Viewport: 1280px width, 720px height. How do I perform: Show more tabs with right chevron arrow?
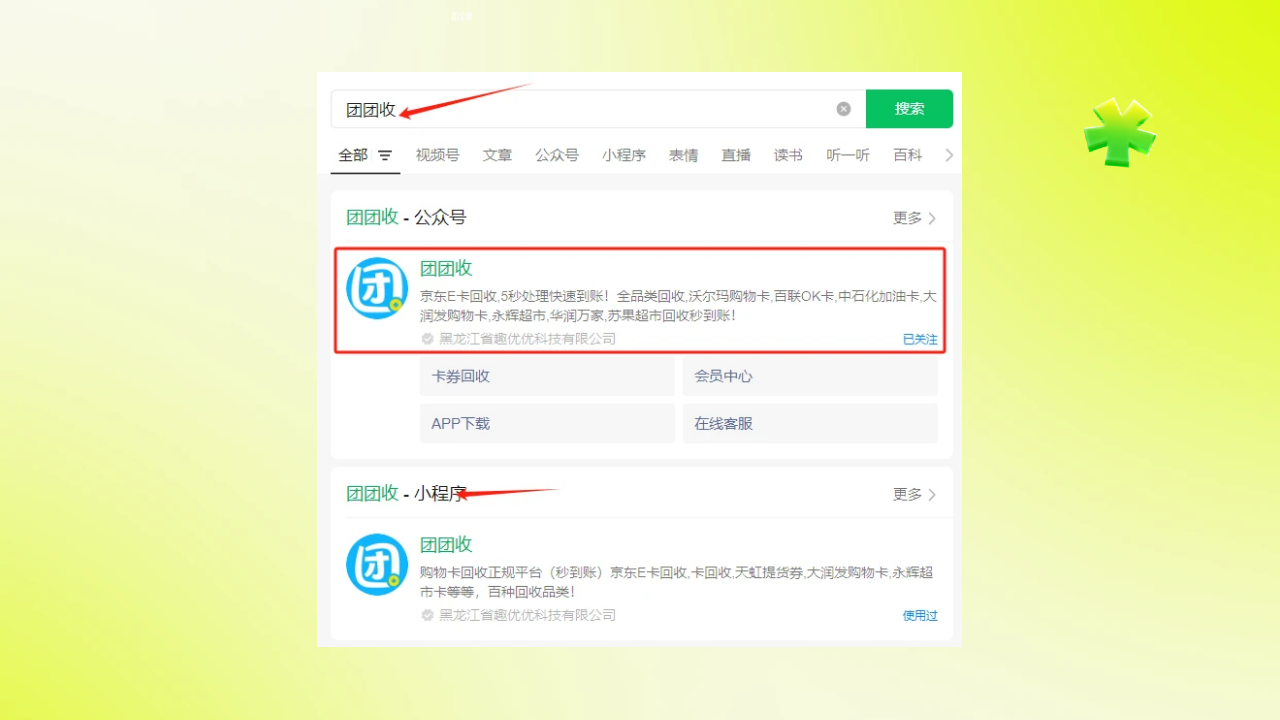[949, 155]
